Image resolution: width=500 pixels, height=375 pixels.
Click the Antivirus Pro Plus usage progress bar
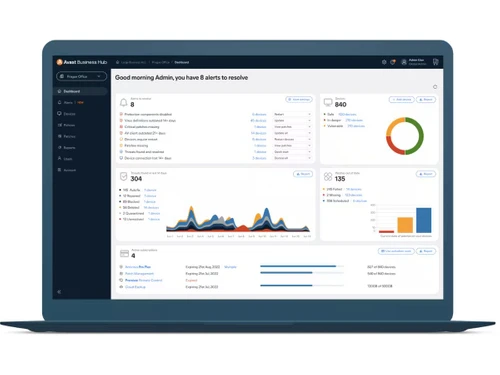(302, 266)
